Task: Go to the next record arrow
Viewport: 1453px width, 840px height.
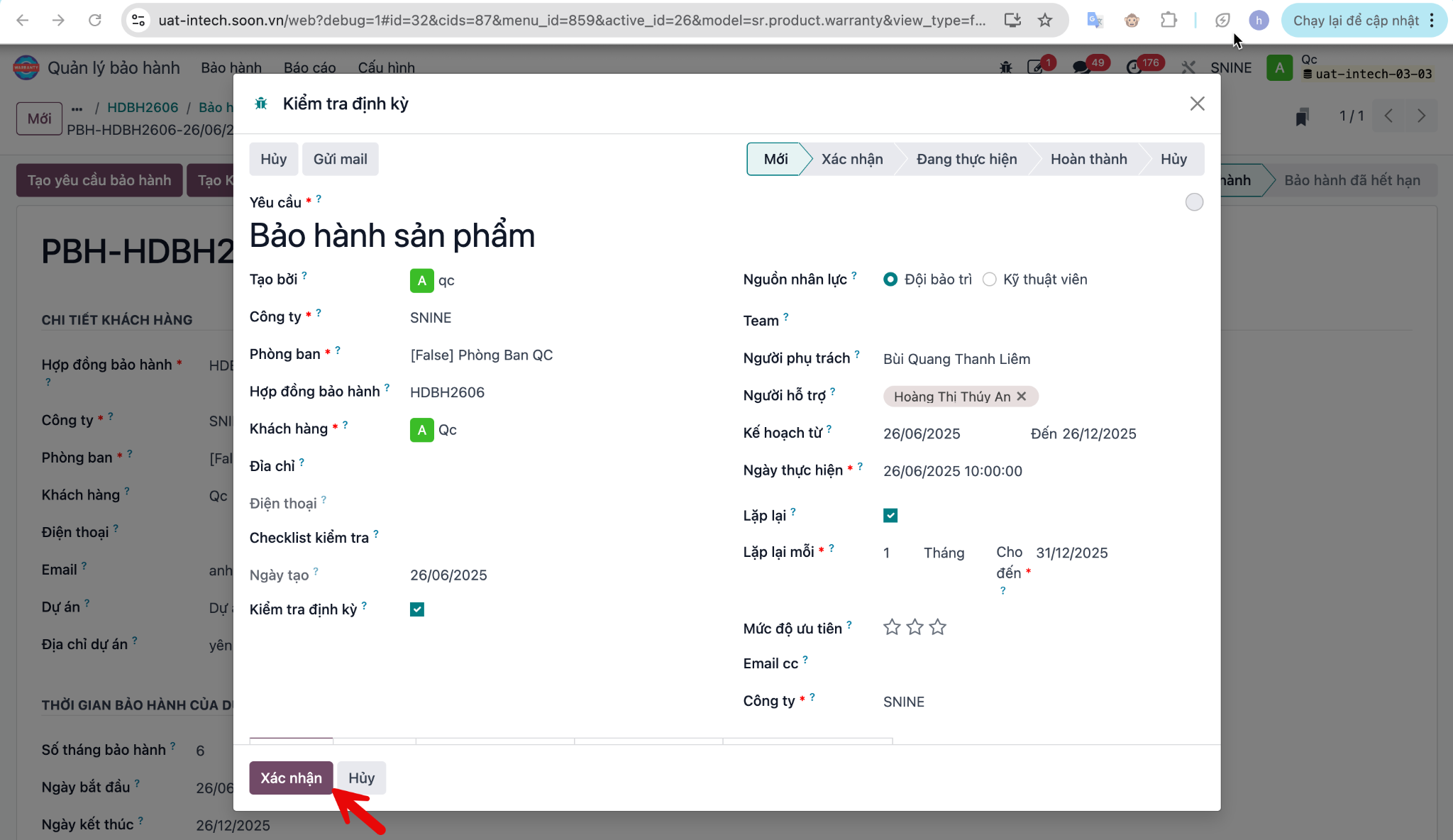Action: (1421, 116)
